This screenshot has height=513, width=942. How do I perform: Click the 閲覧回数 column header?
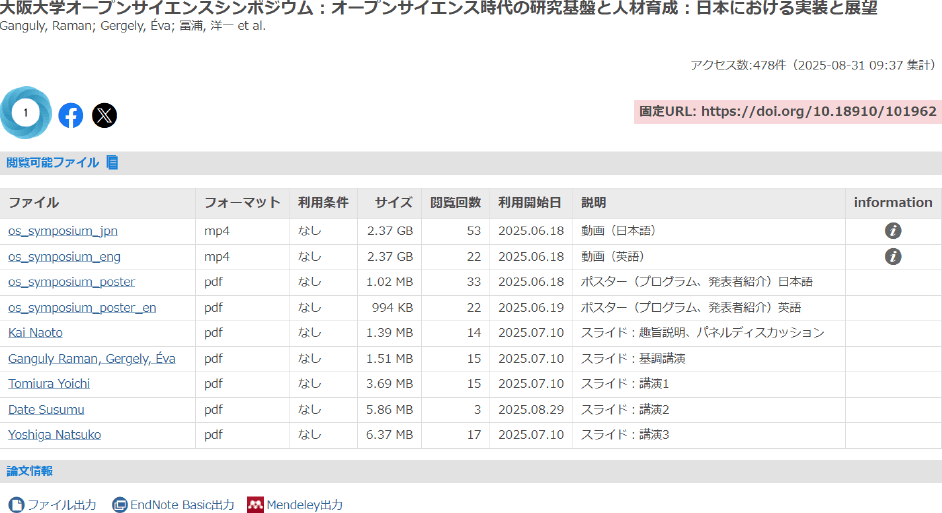(x=455, y=202)
